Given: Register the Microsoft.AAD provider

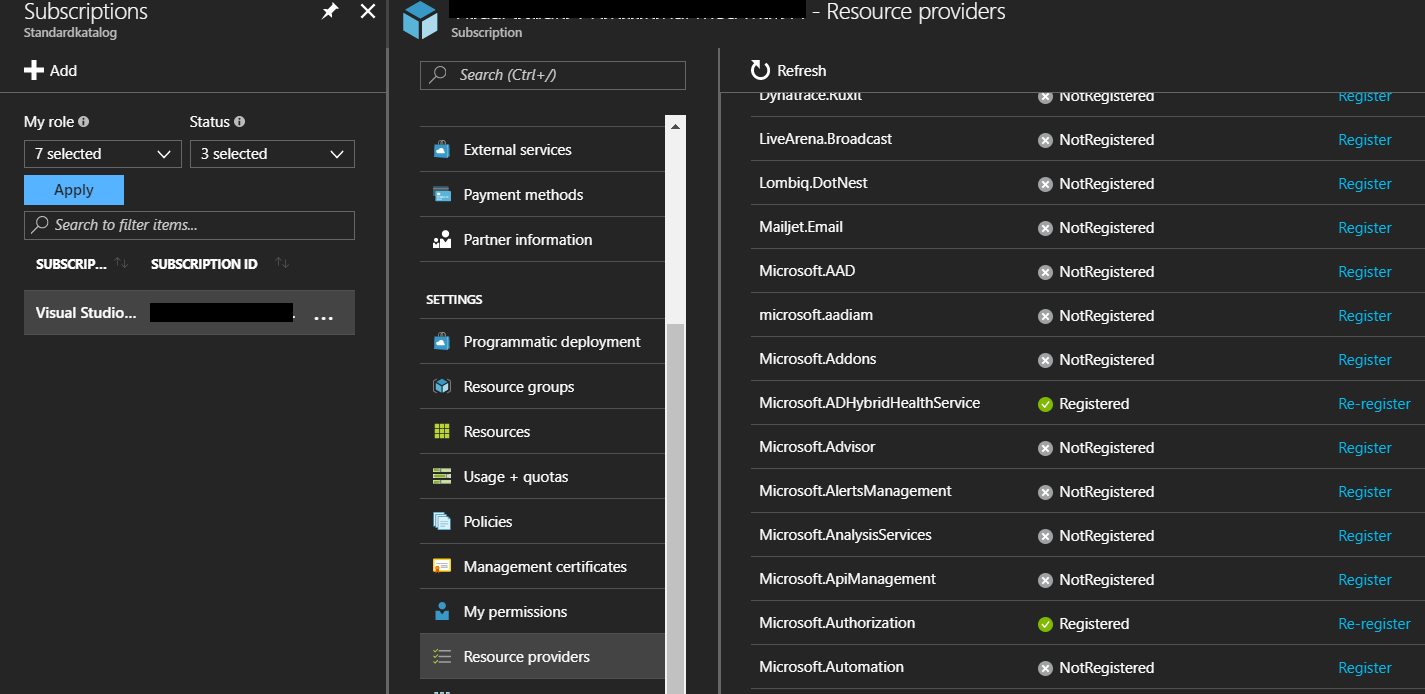Looking at the screenshot, I should [1365, 272].
